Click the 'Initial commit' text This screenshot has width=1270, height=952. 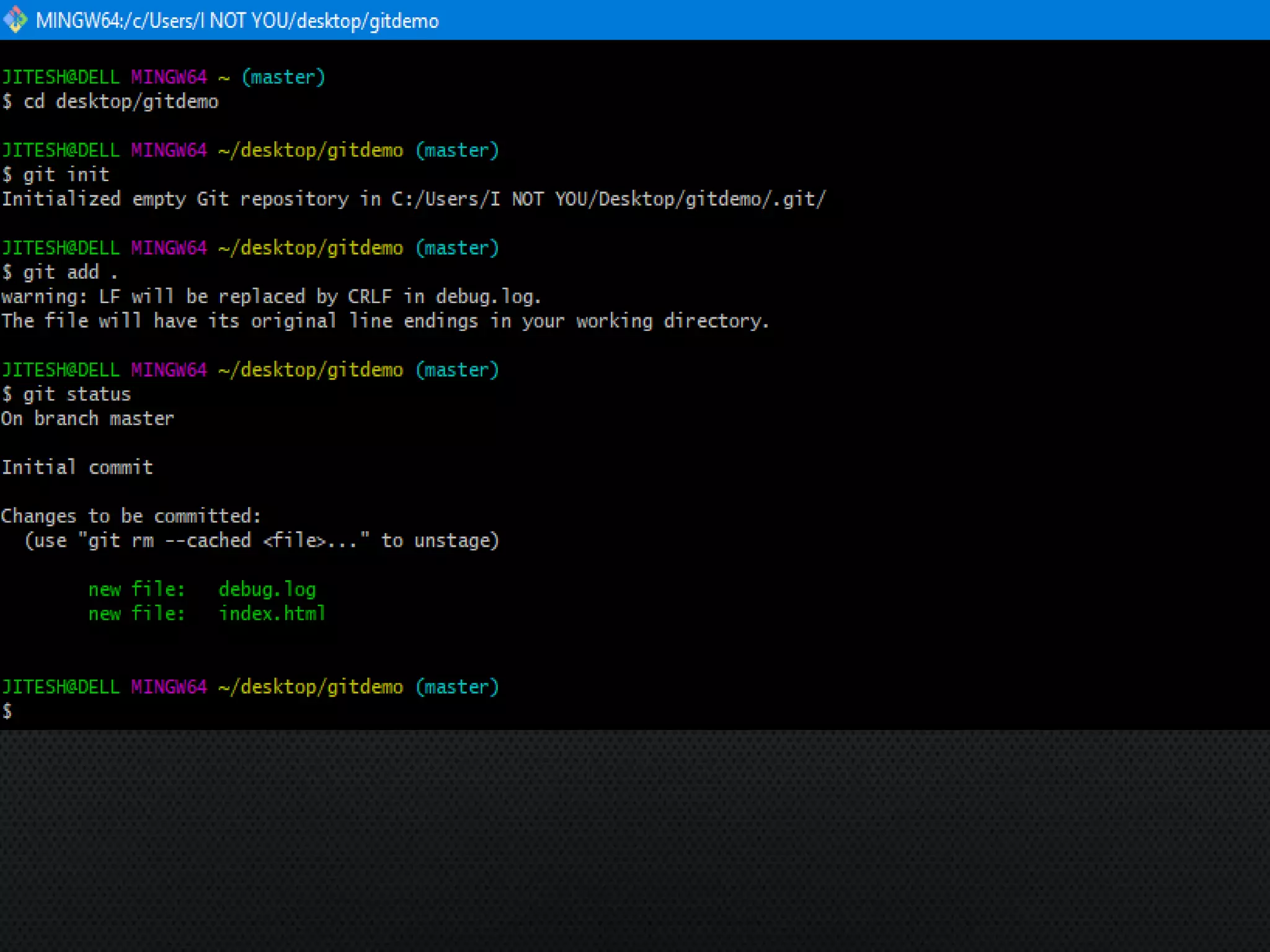(x=77, y=467)
